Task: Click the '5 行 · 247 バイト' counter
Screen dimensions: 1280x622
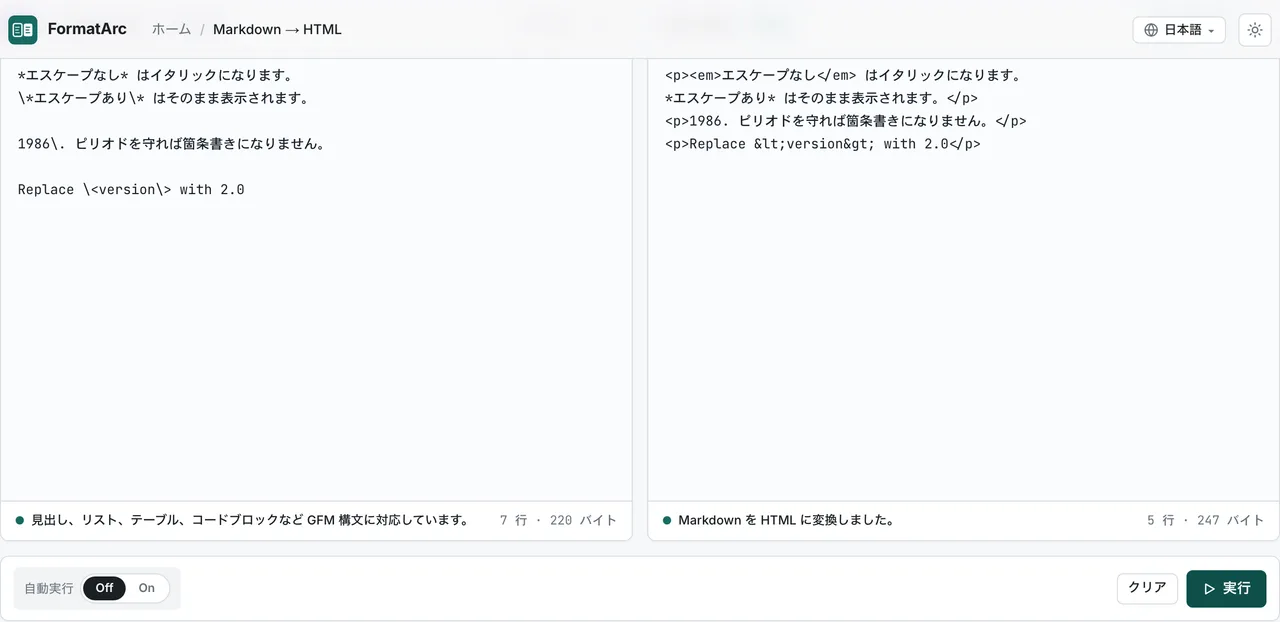Action: (1205, 520)
